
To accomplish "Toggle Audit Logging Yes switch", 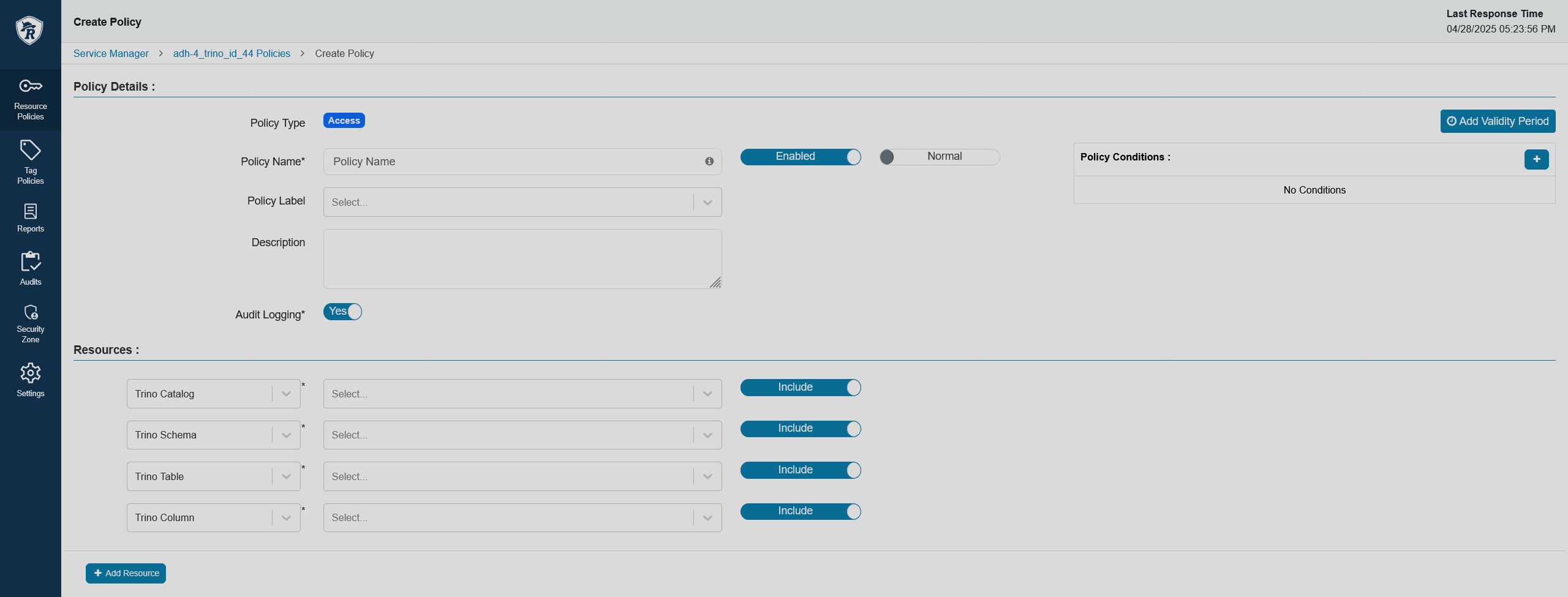I will coord(342,312).
